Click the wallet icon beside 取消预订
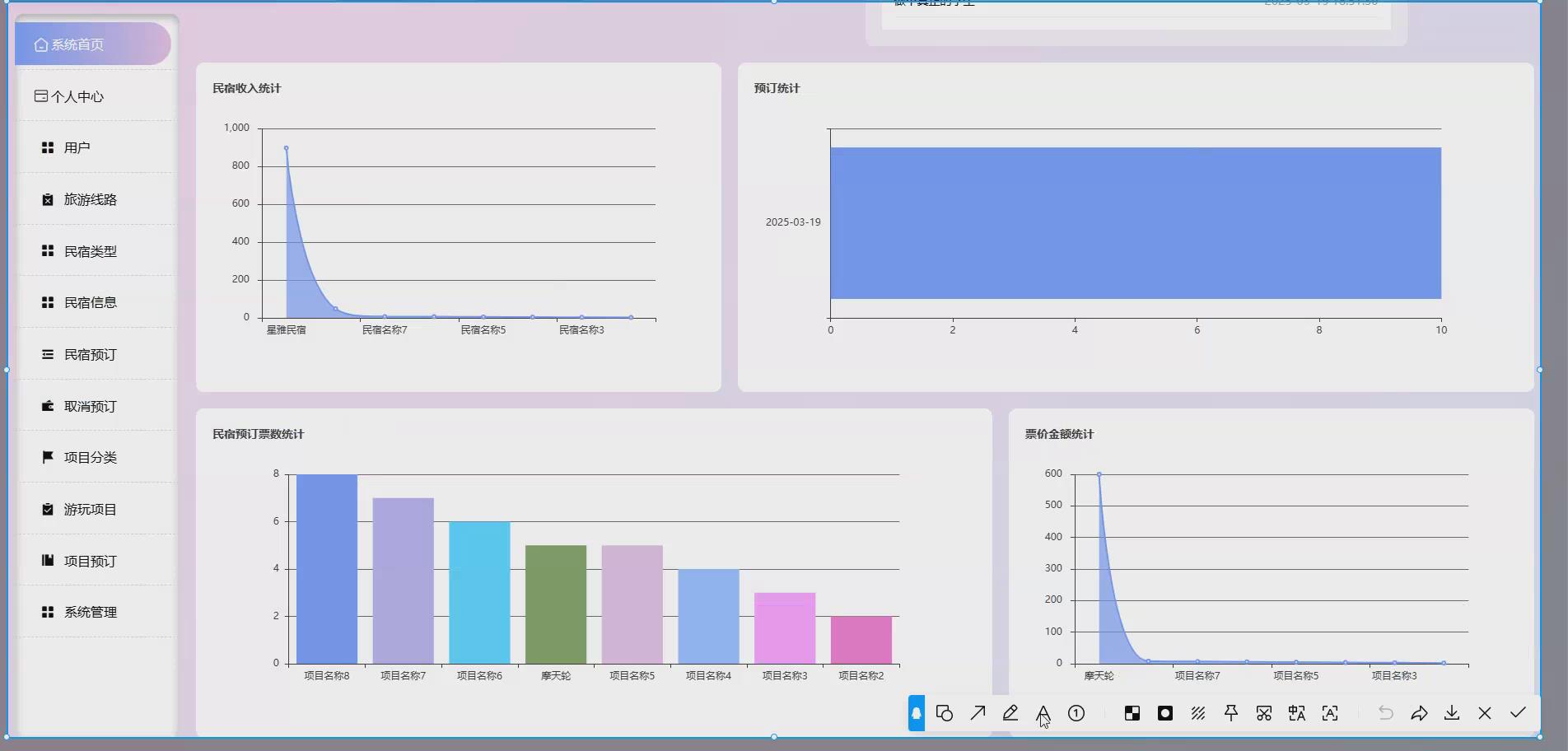 48,406
